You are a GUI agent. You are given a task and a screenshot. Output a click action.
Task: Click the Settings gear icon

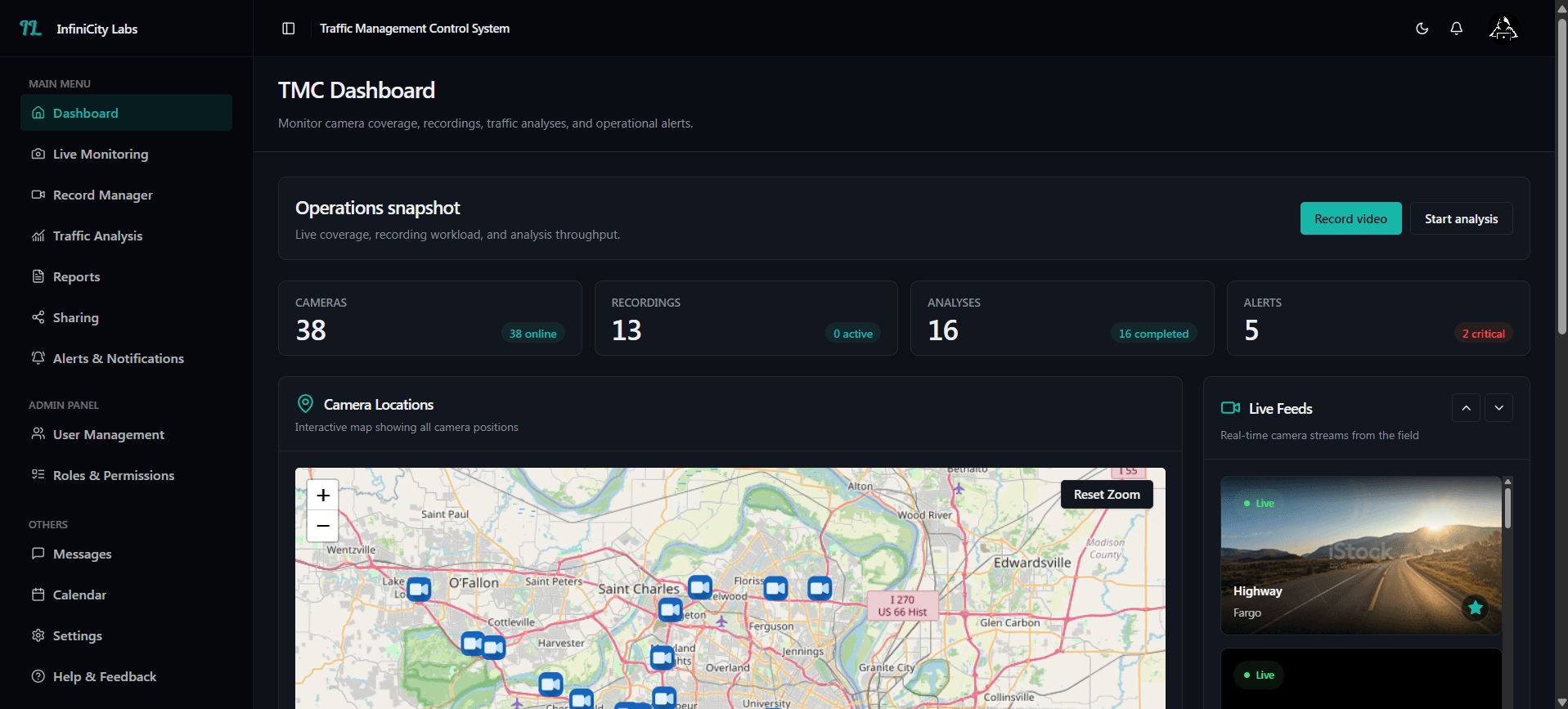coord(38,635)
